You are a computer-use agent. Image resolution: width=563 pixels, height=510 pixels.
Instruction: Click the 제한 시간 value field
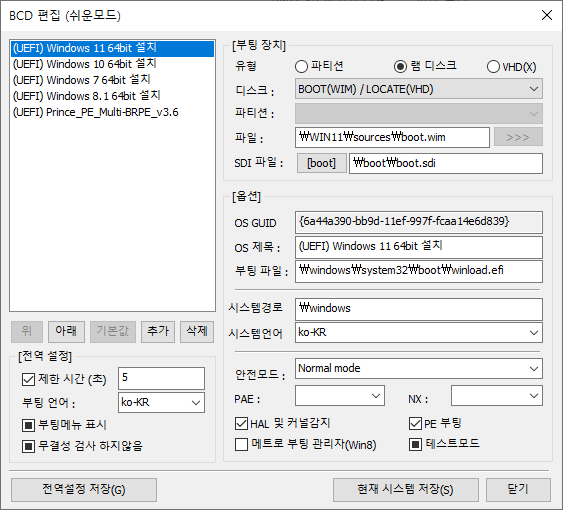click(161, 378)
